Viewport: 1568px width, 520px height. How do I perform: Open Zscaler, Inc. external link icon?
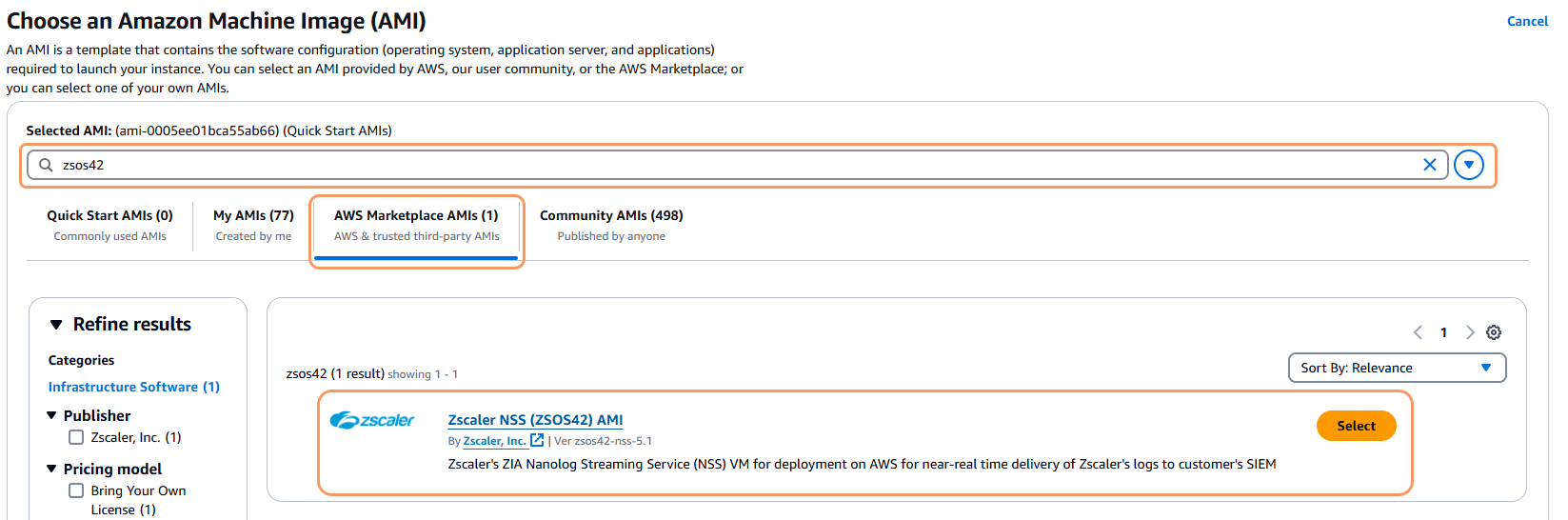(x=537, y=440)
